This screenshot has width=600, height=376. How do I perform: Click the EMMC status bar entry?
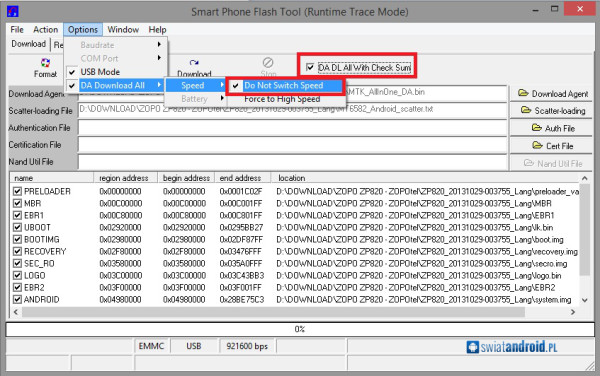[151, 346]
